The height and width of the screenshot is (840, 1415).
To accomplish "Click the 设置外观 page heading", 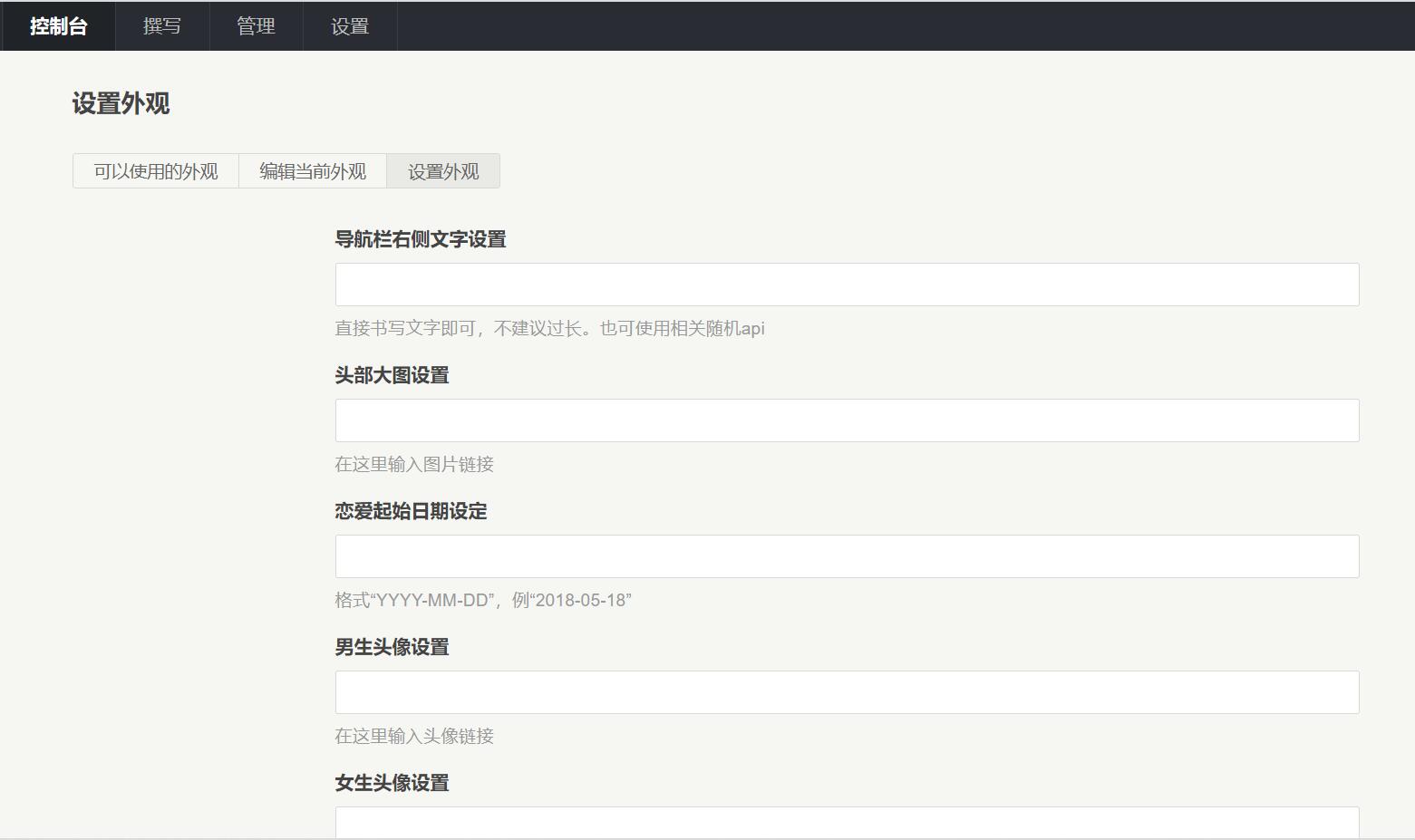I will pos(121,103).
